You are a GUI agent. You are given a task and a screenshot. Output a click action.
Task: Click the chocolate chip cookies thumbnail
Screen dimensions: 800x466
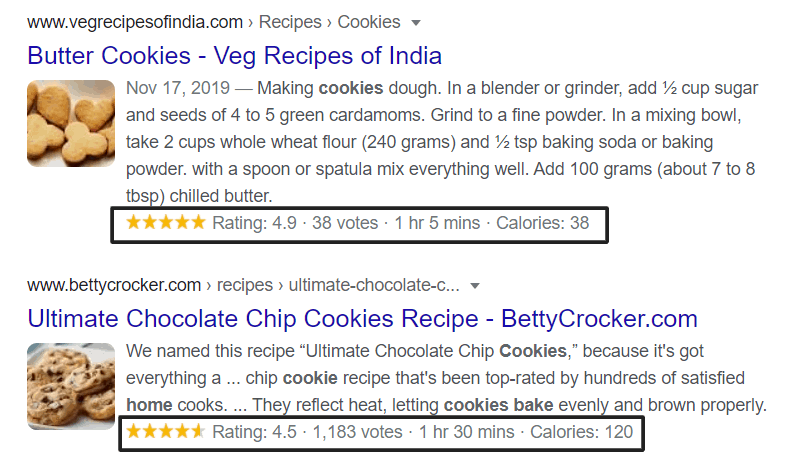point(70,386)
